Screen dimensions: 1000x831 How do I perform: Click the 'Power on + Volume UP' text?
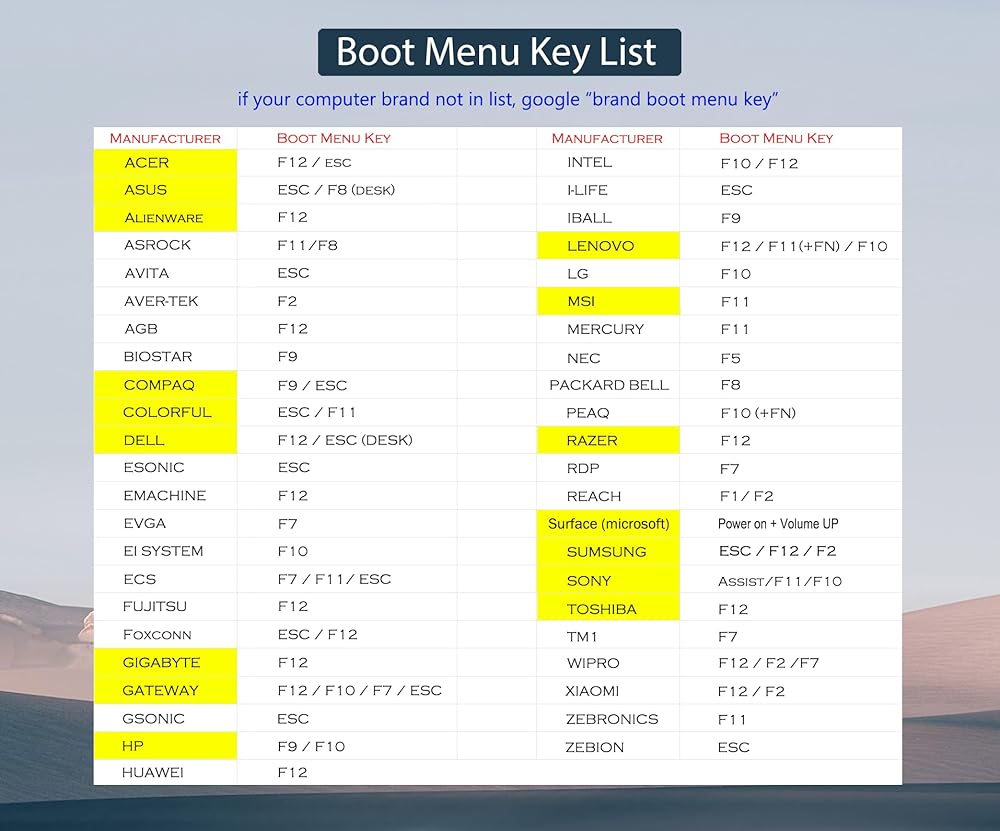point(776,523)
